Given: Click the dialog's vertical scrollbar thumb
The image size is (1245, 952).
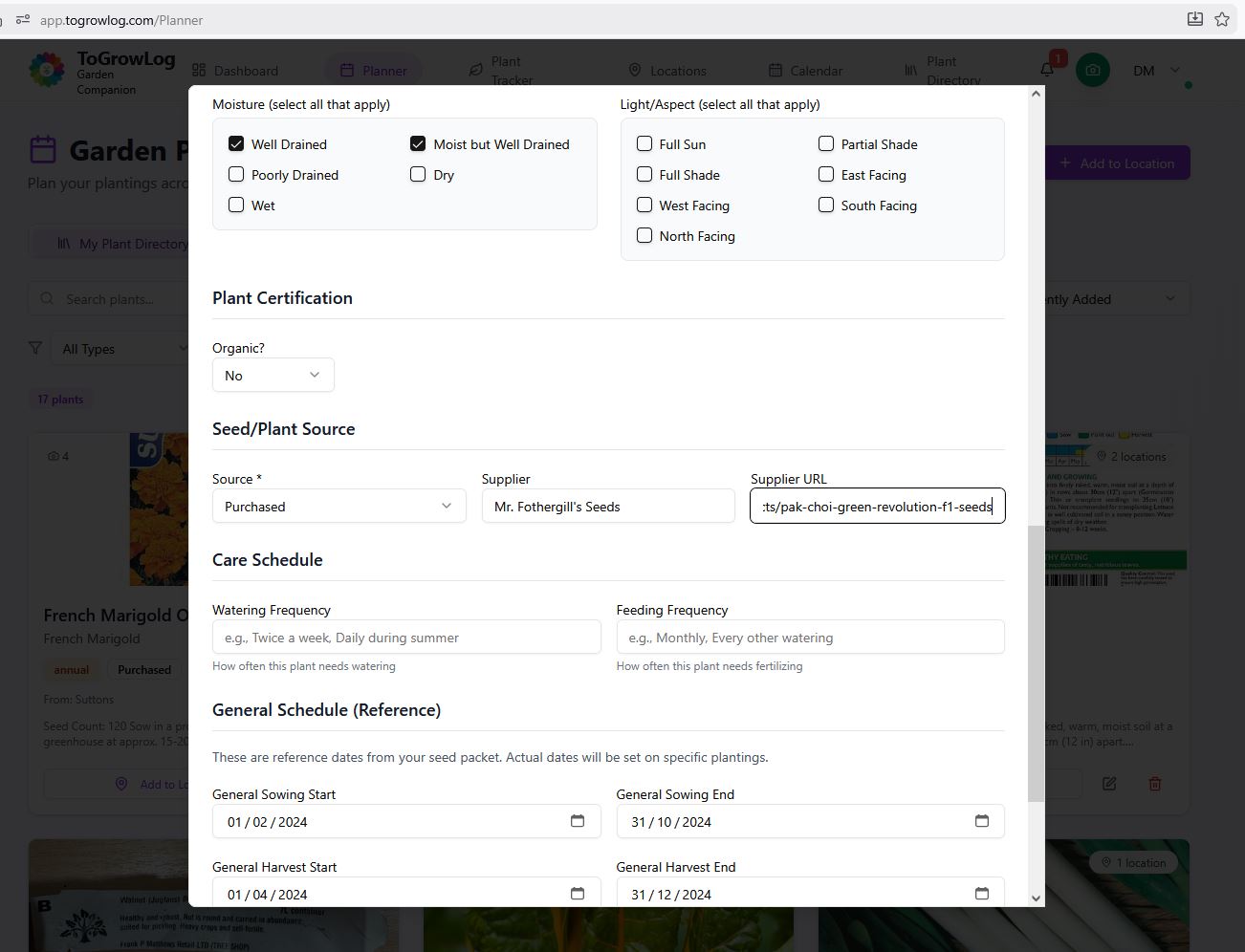Looking at the screenshot, I should click(1036, 662).
